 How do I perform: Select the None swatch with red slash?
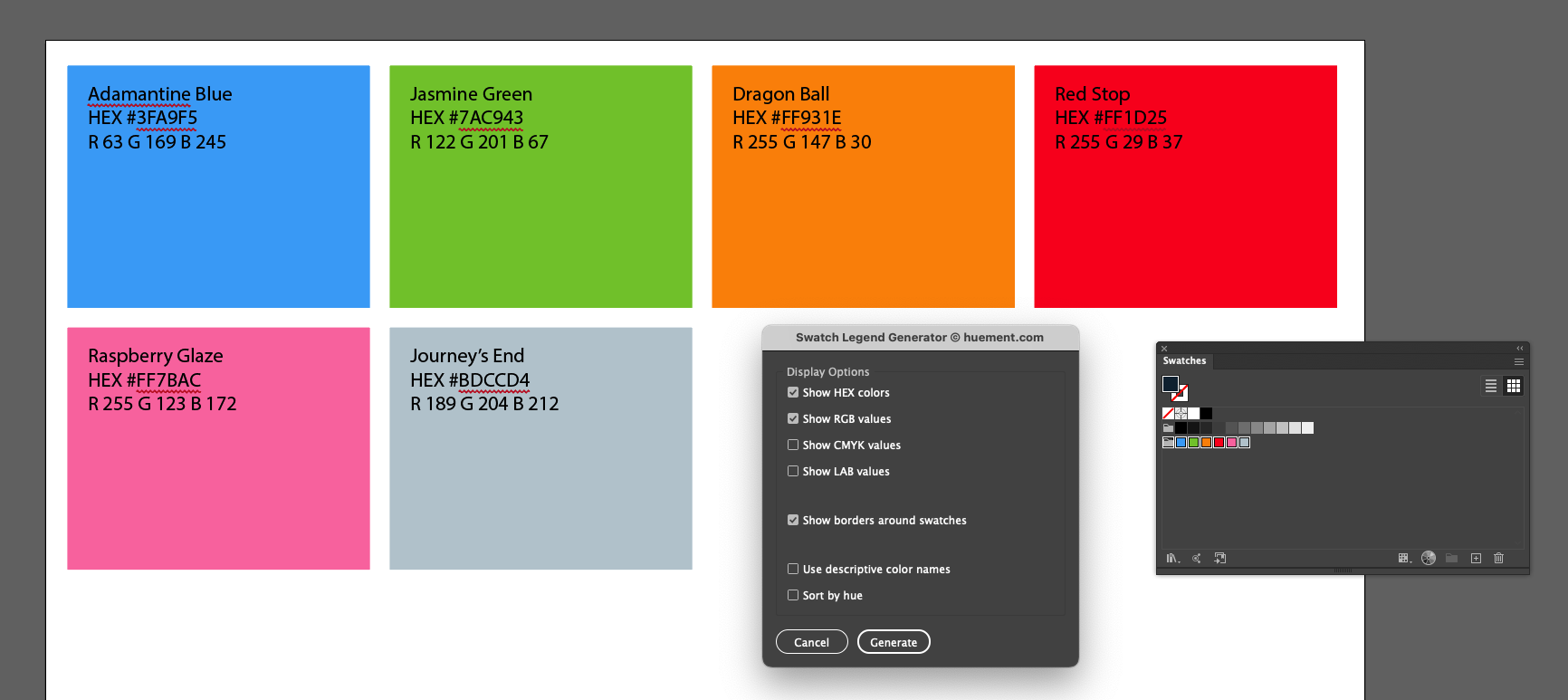pyautogui.click(x=1168, y=413)
